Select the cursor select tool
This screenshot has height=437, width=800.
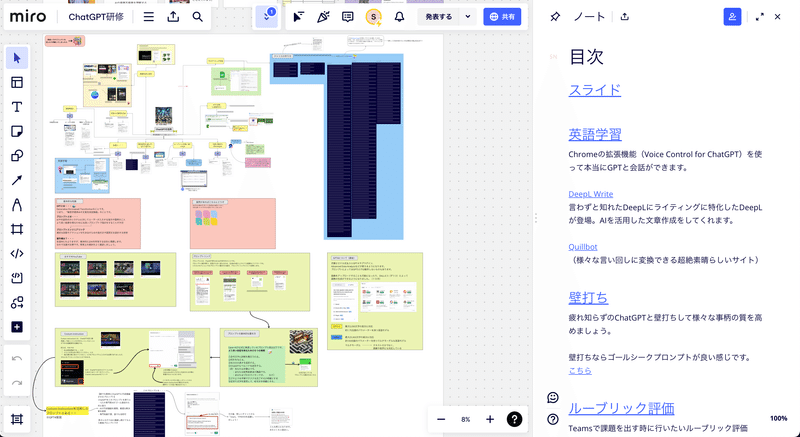(x=17, y=58)
